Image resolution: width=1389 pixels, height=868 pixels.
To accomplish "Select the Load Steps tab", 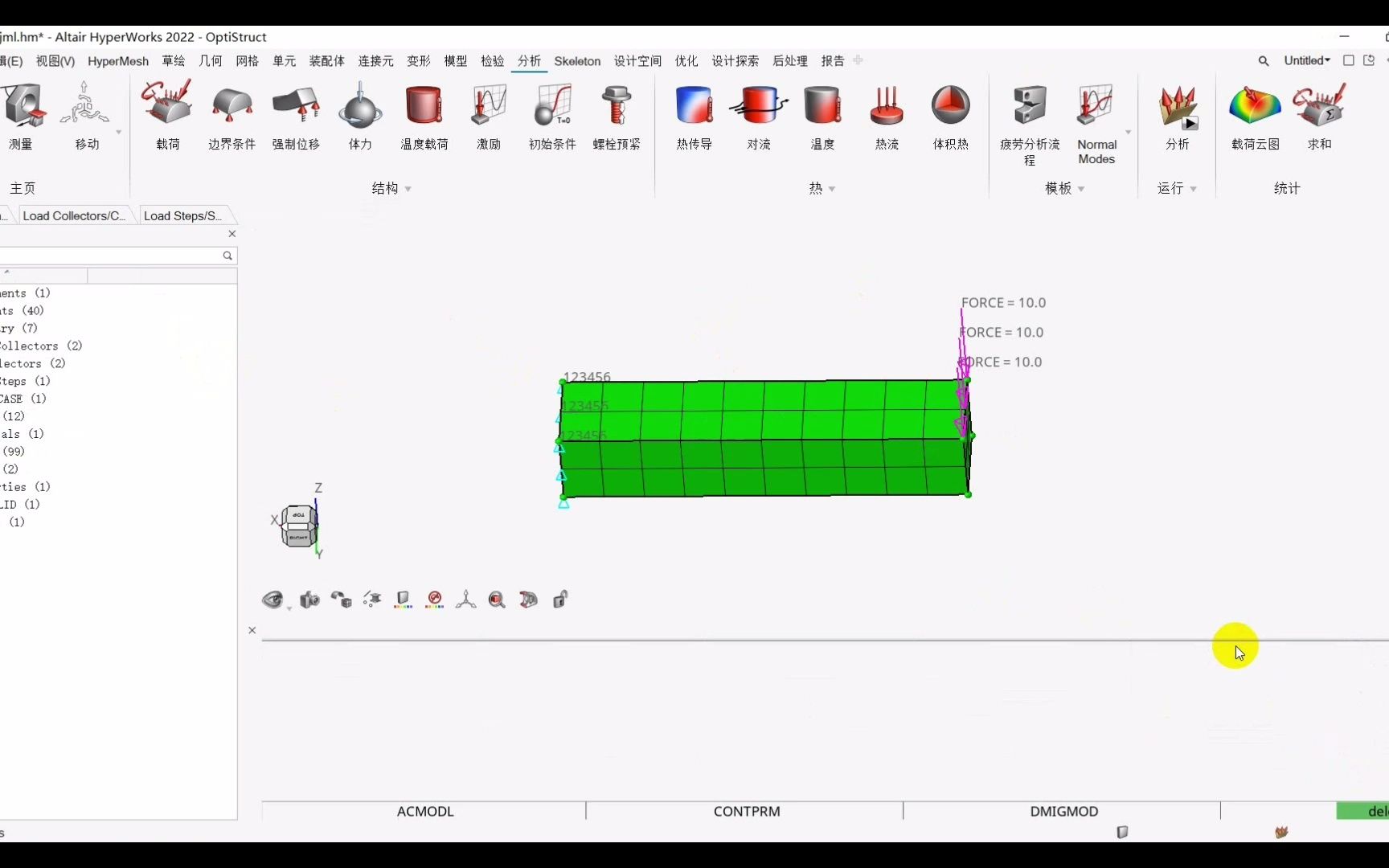I will [x=182, y=215].
